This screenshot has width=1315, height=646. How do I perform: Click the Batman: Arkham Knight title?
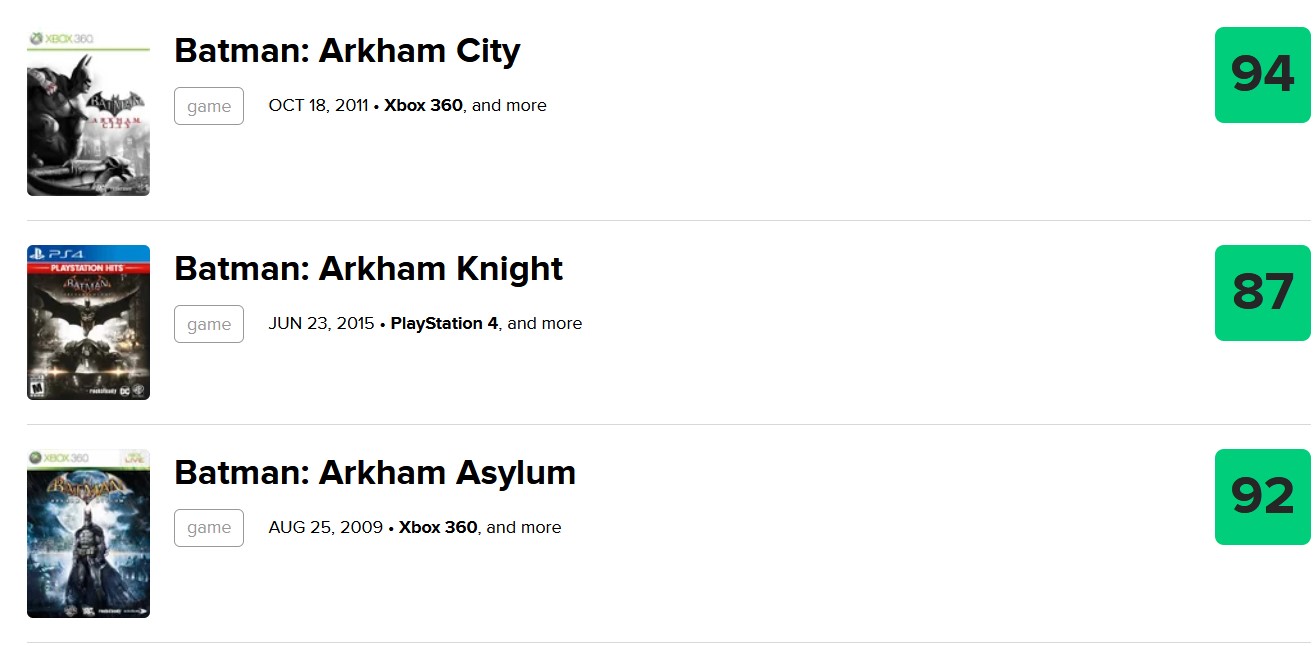point(368,269)
